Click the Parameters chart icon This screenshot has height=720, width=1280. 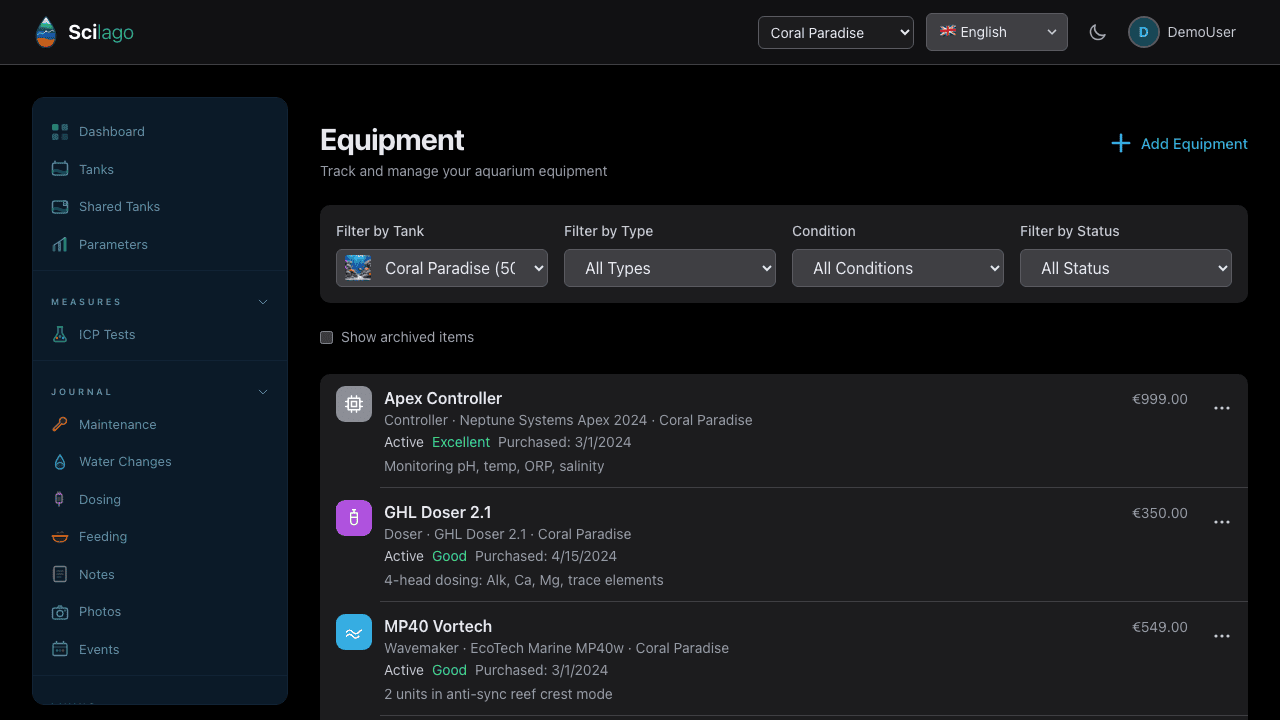tap(60, 244)
